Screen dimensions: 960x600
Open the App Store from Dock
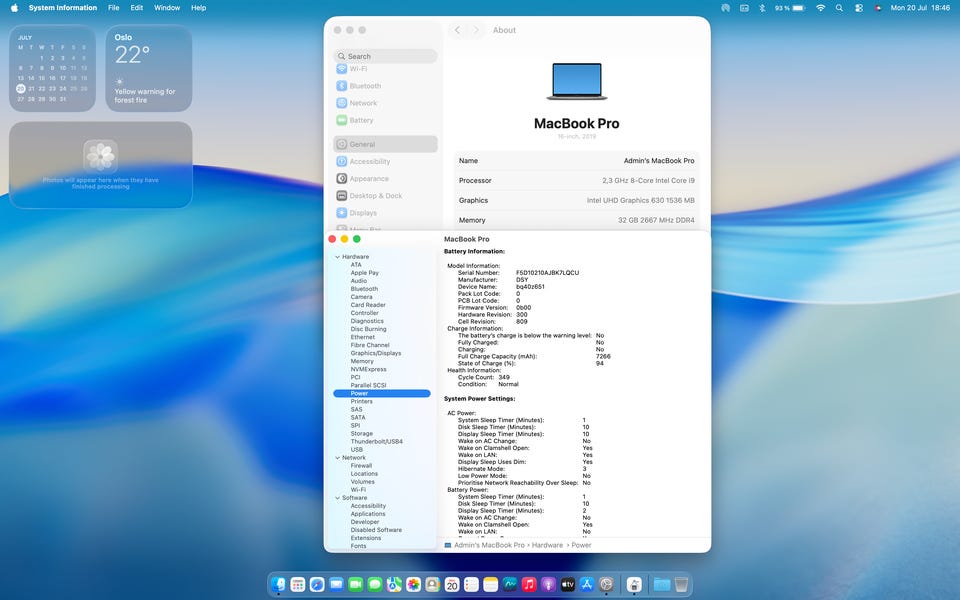(x=587, y=585)
